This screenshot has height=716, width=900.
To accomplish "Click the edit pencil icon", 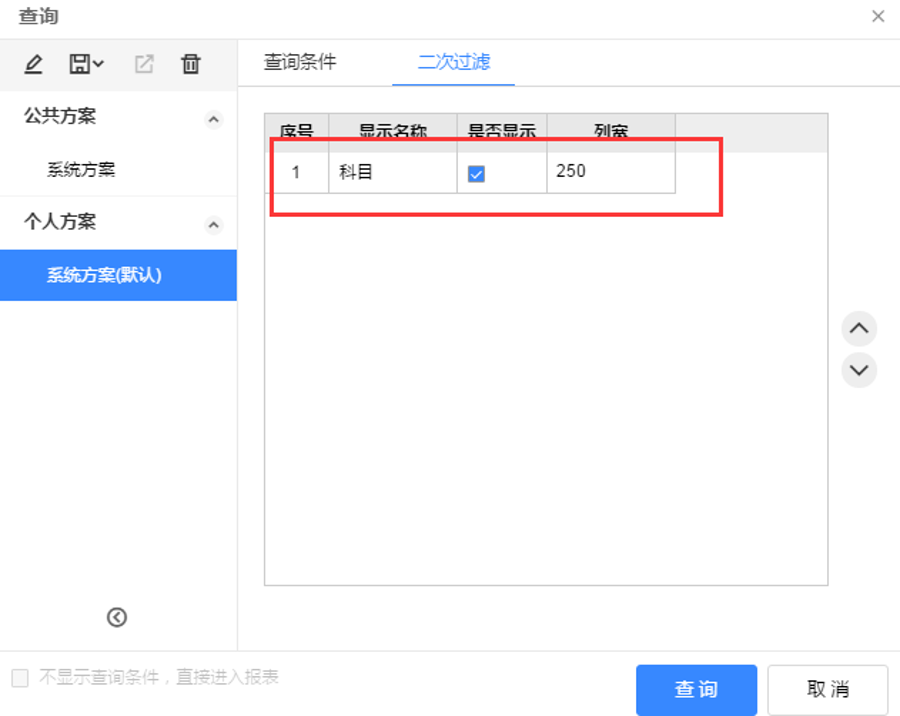I will [33, 65].
